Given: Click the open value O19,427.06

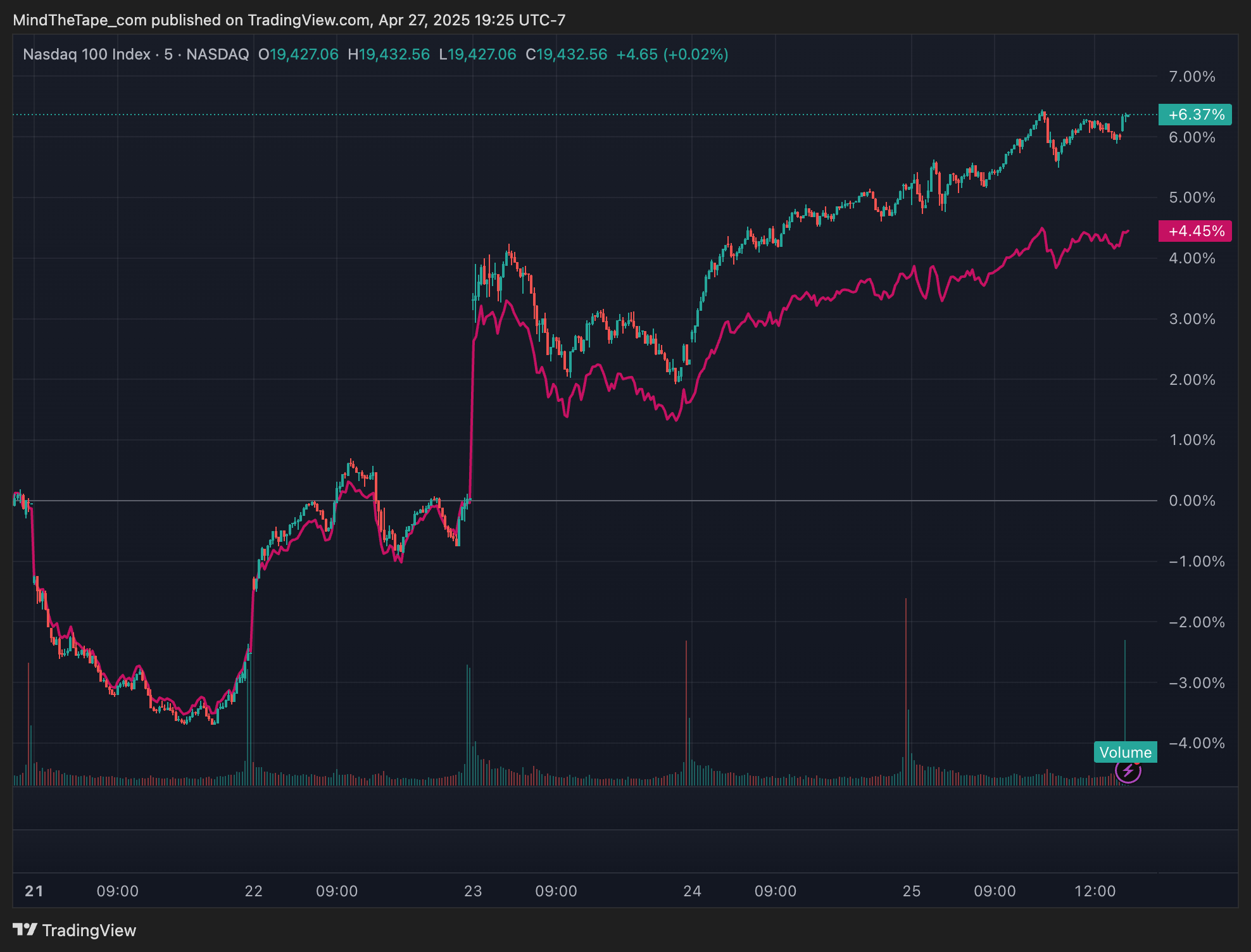Looking at the screenshot, I should coord(298,54).
